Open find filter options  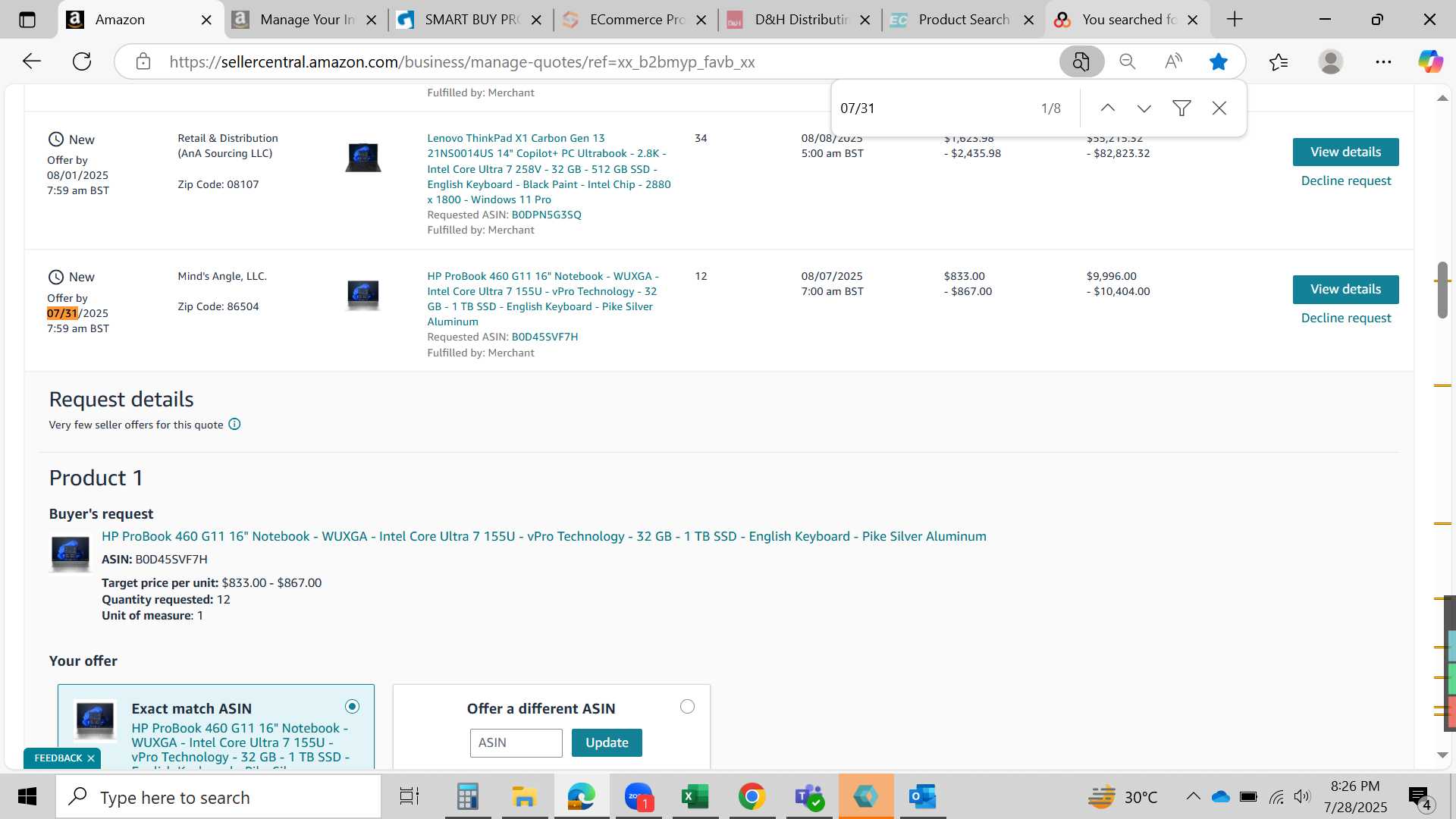(x=1181, y=108)
